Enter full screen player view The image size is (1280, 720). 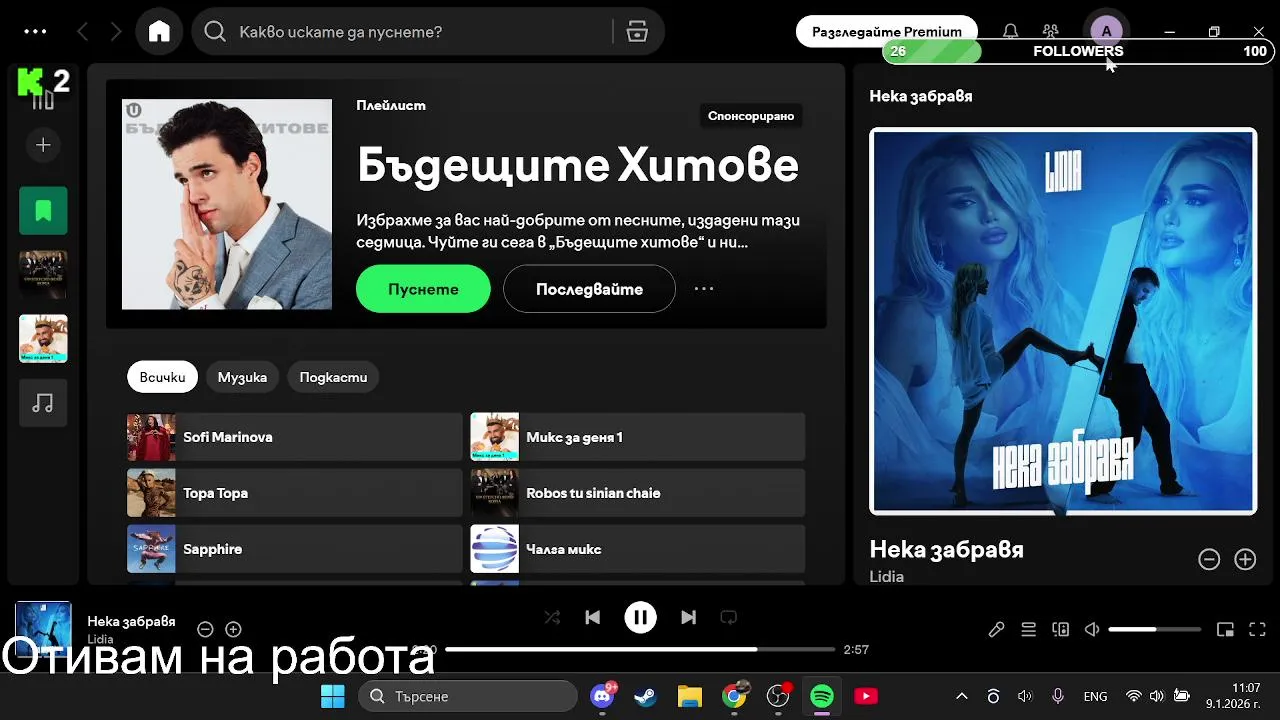click(x=1257, y=629)
